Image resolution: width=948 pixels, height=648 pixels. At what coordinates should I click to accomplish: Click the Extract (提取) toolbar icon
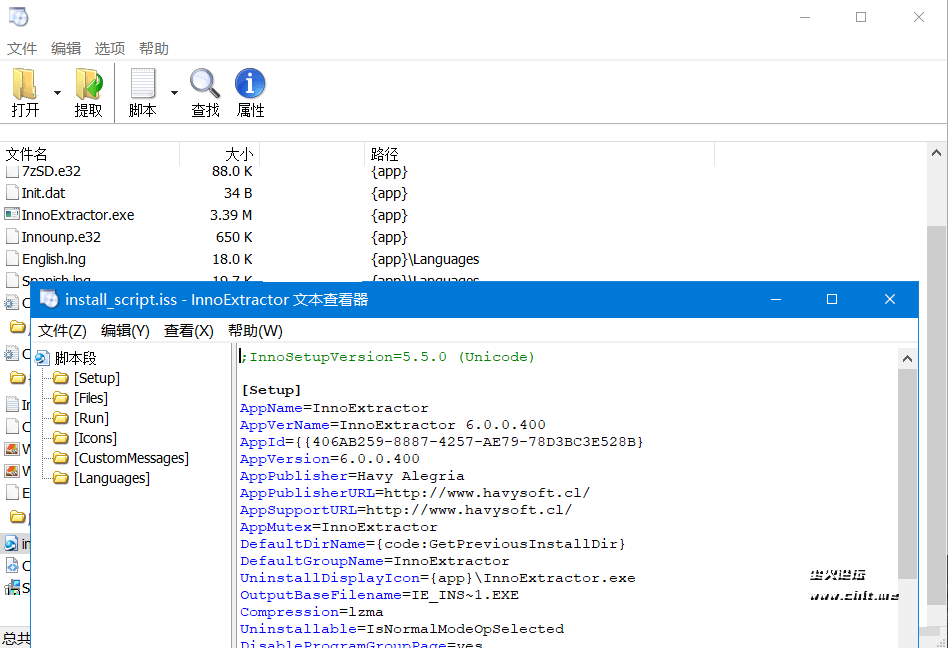tap(88, 85)
